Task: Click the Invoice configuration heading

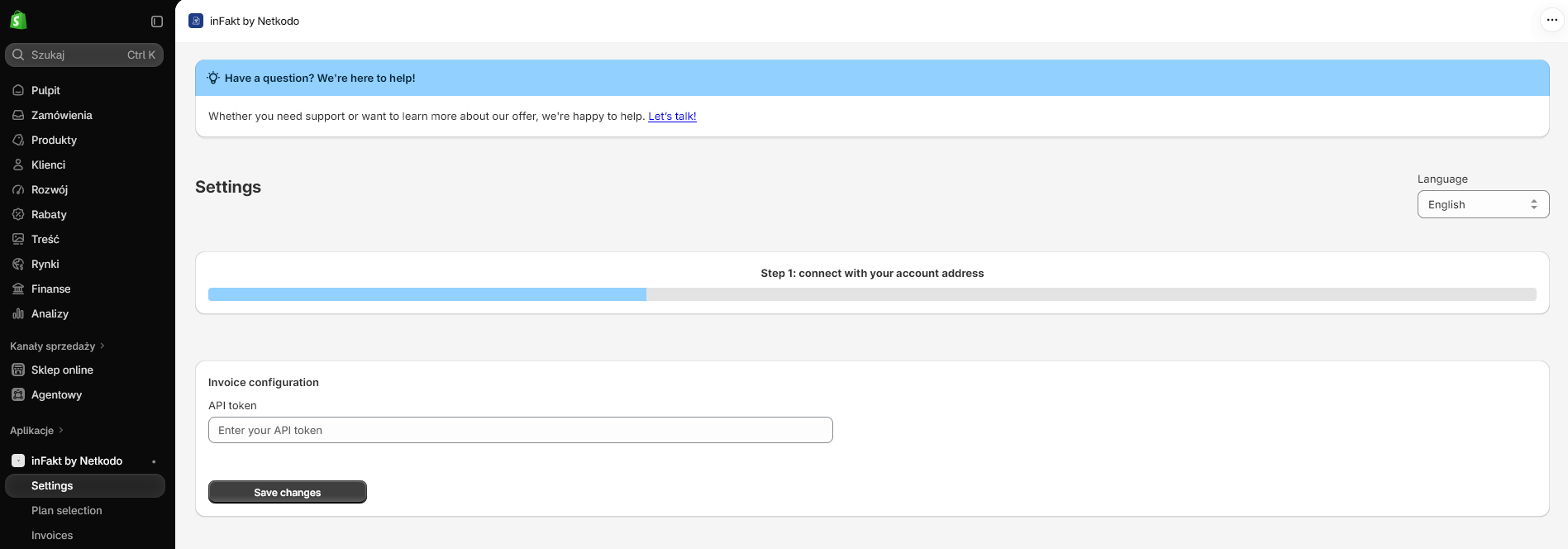Action: [264, 382]
